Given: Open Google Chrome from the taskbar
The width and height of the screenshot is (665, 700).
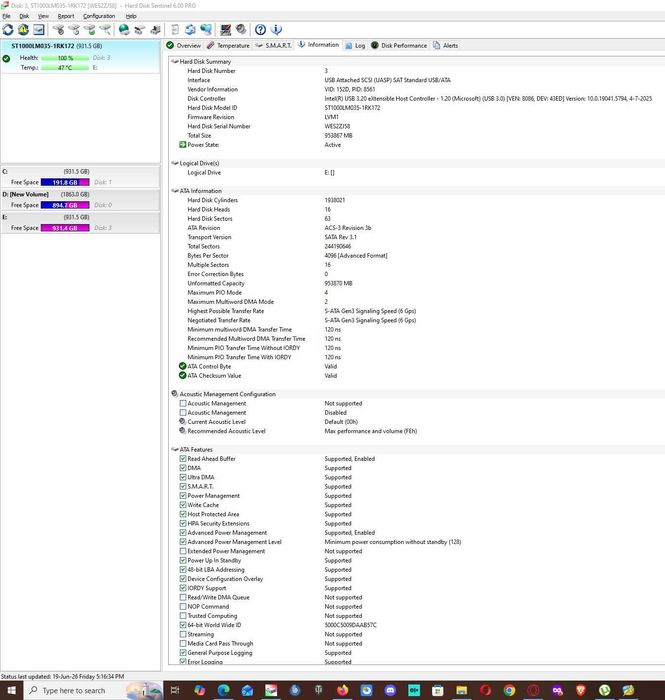Looking at the screenshot, I should pos(509,690).
